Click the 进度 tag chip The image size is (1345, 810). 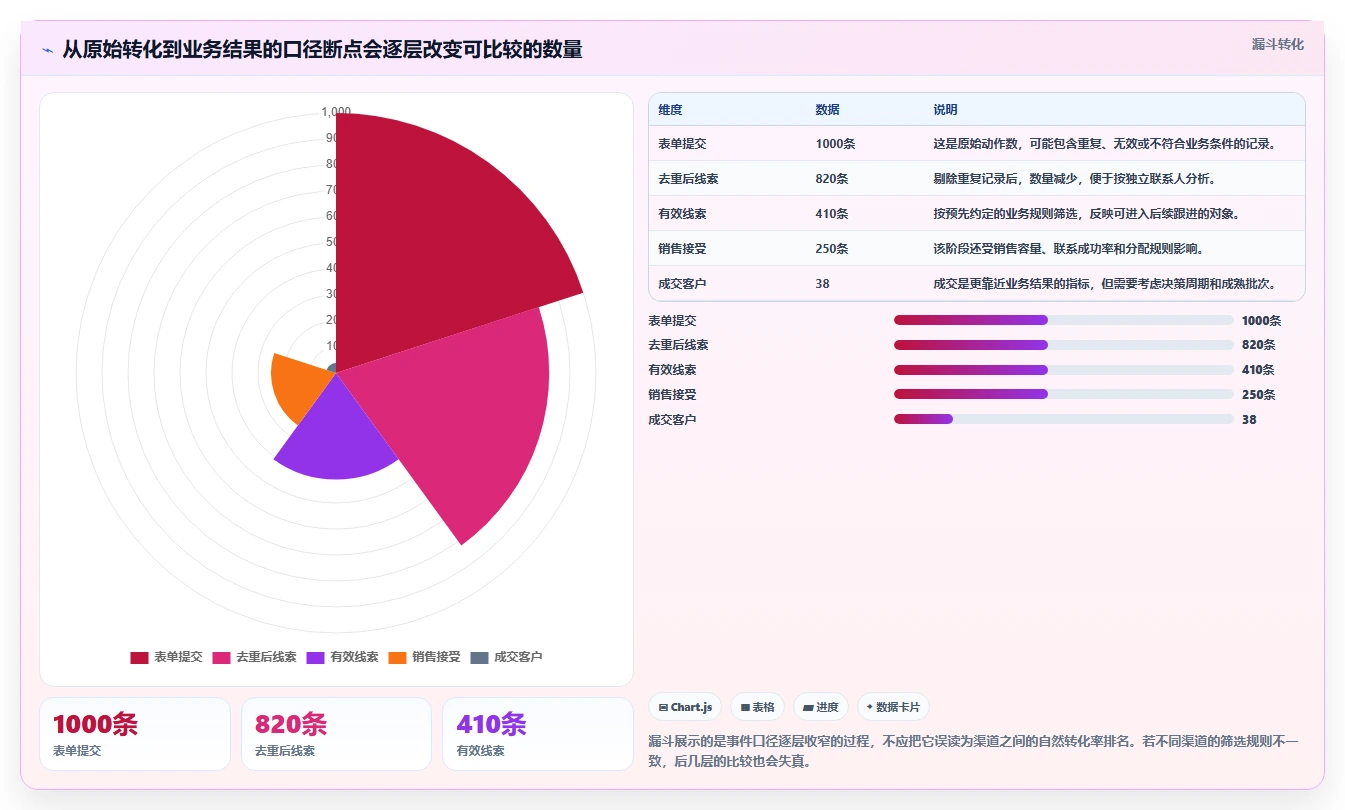point(821,707)
